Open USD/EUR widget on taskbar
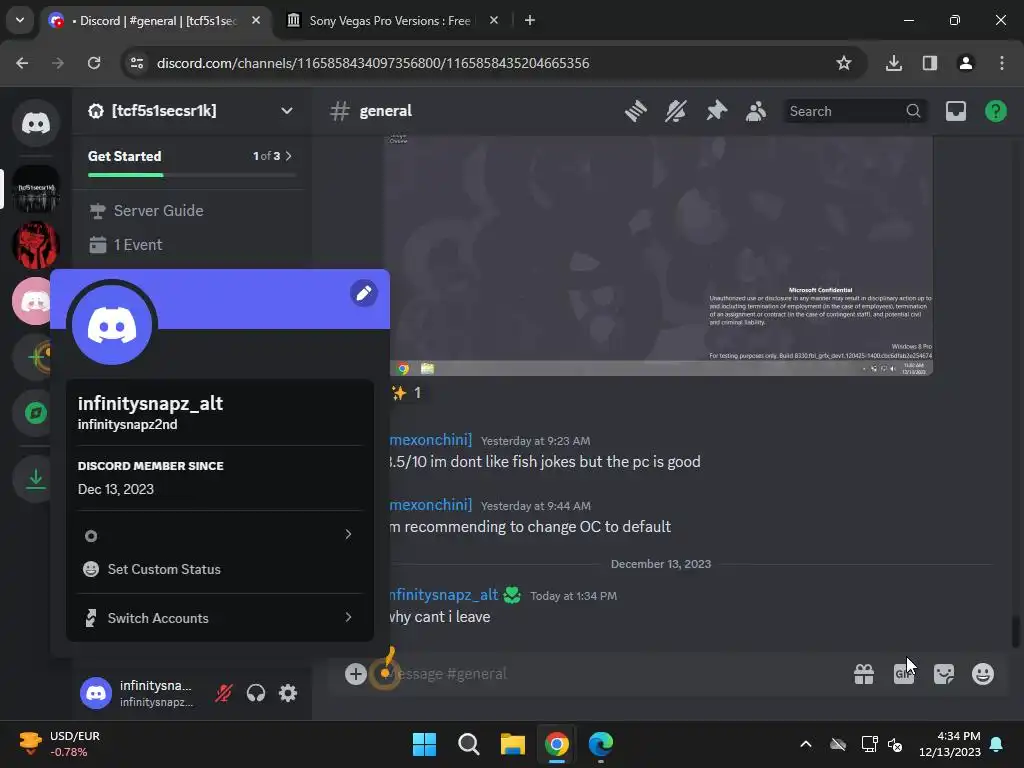The image size is (1024, 768). click(59, 744)
